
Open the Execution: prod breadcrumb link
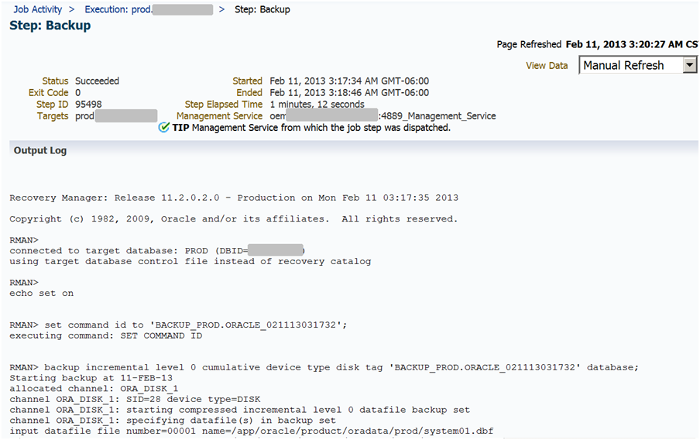pos(148,9)
